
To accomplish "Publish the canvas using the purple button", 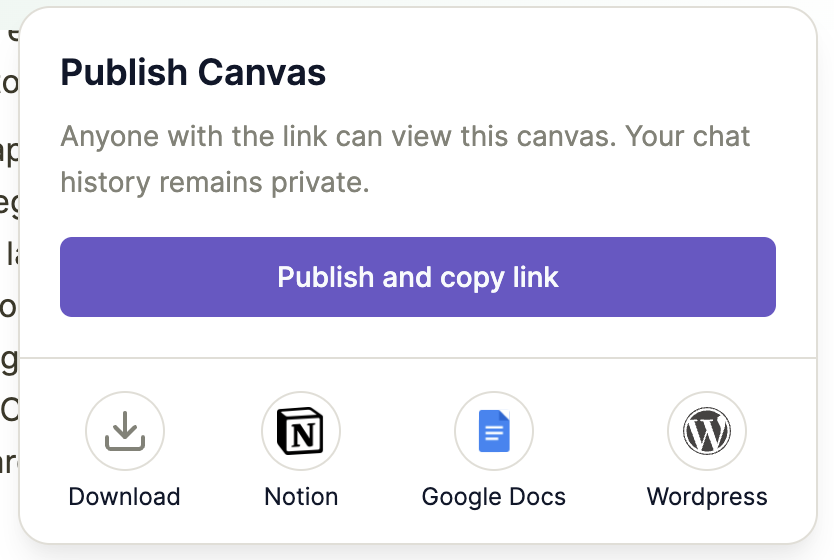I will (418, 277).
